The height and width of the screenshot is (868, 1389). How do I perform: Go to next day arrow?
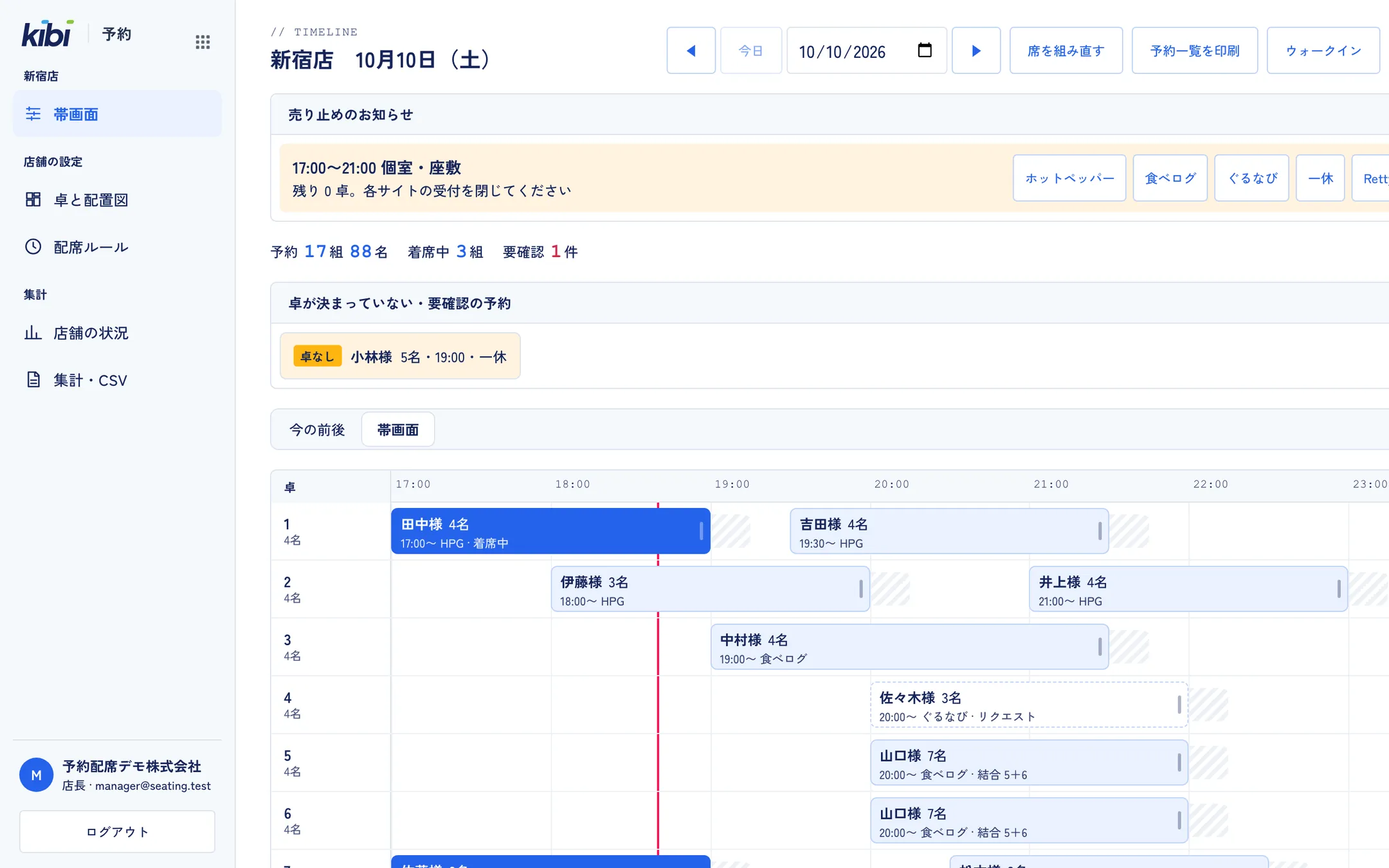976,50
